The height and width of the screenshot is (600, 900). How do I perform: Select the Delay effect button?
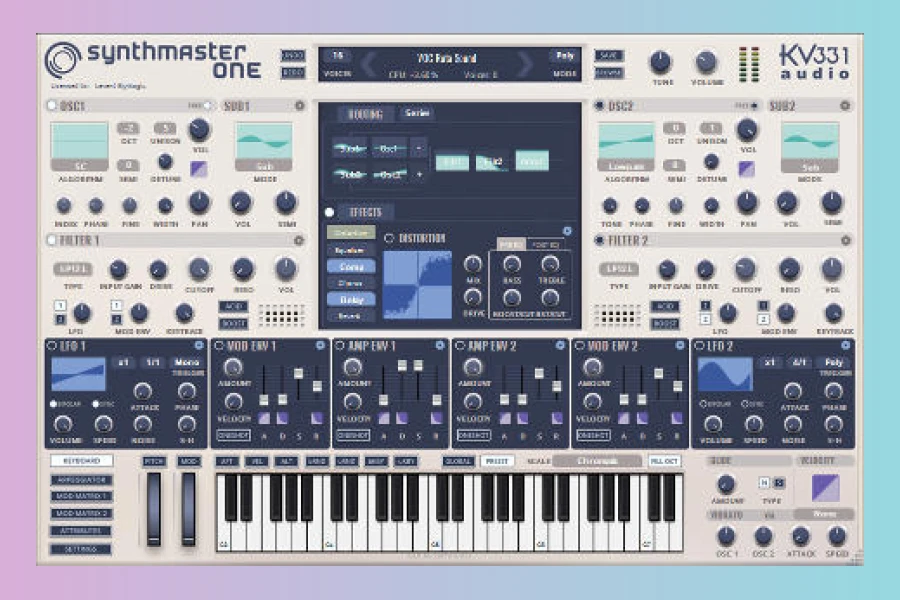click(351, 299)
